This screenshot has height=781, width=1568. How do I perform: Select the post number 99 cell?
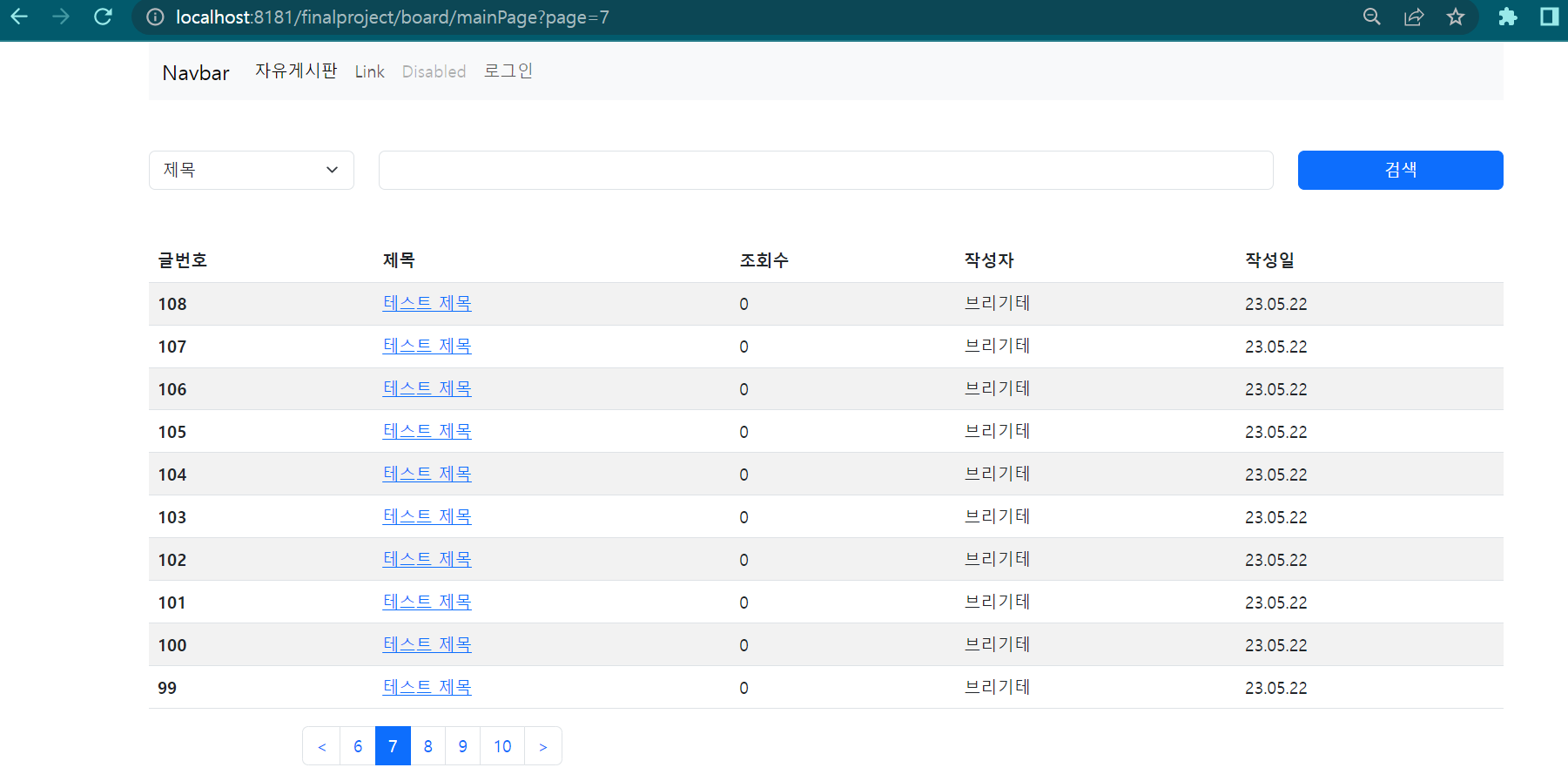167,688
